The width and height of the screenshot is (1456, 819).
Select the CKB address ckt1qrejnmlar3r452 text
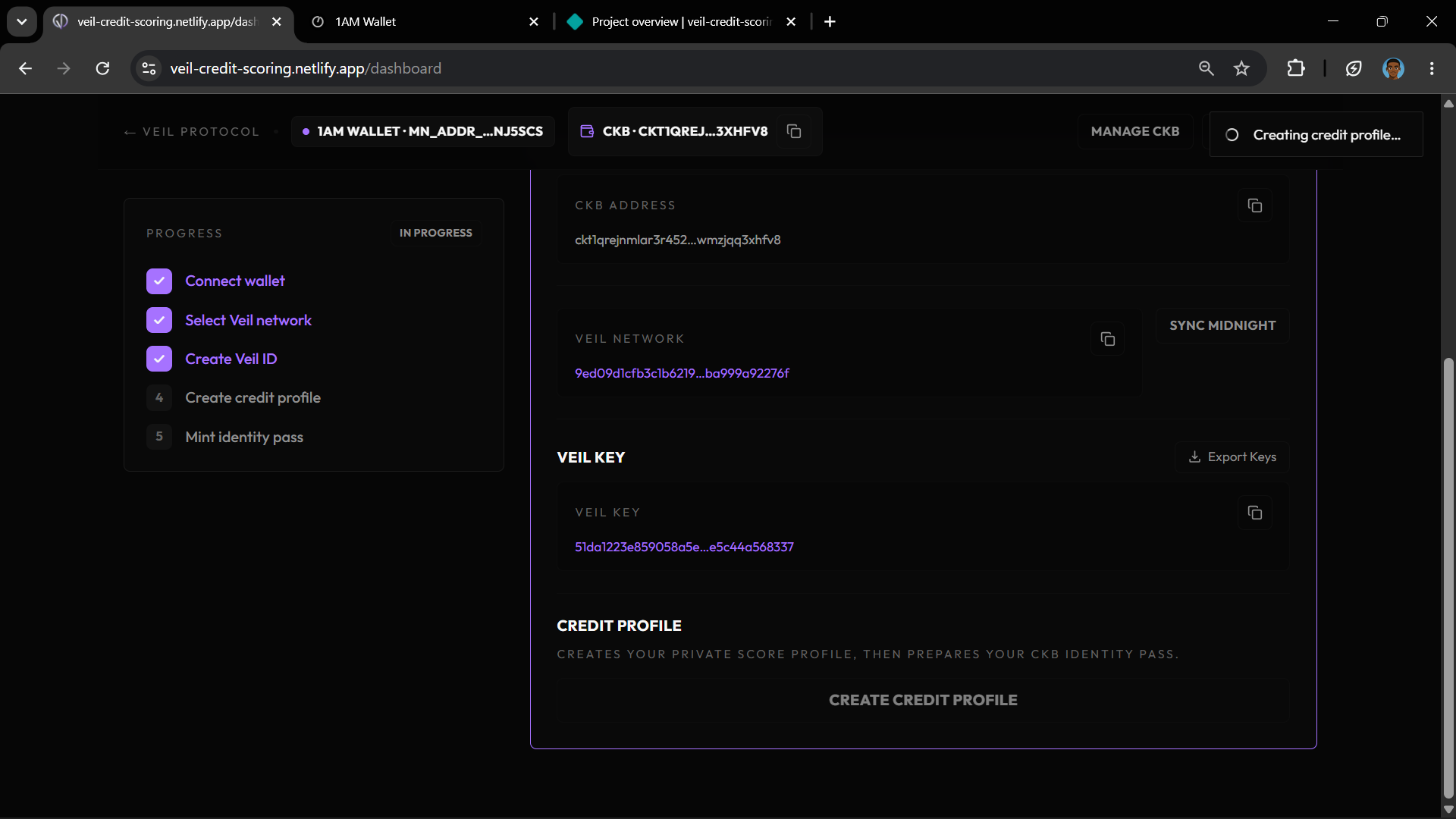(x=677, y=240)
